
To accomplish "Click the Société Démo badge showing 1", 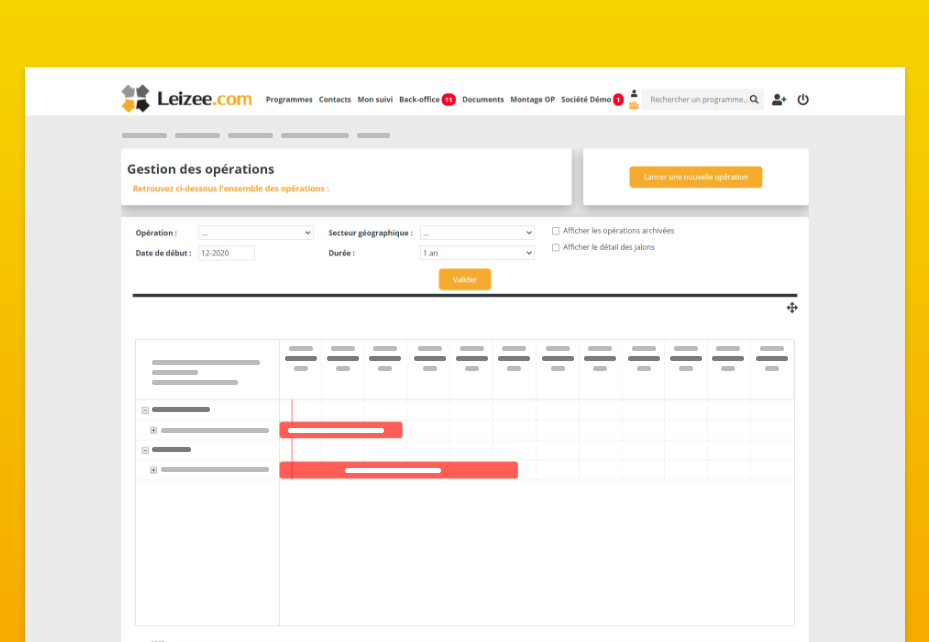I will click(617, 99).
